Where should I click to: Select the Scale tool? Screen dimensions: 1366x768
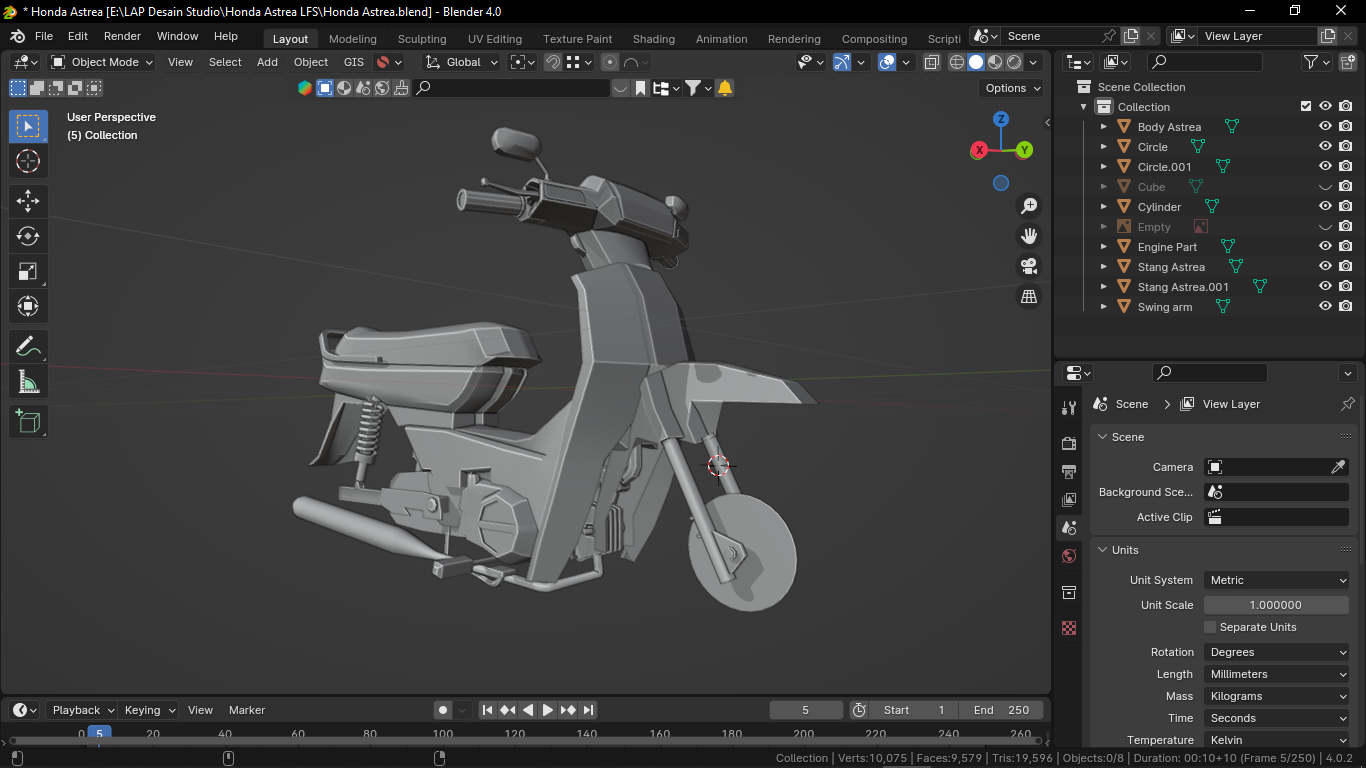(28, 271)
